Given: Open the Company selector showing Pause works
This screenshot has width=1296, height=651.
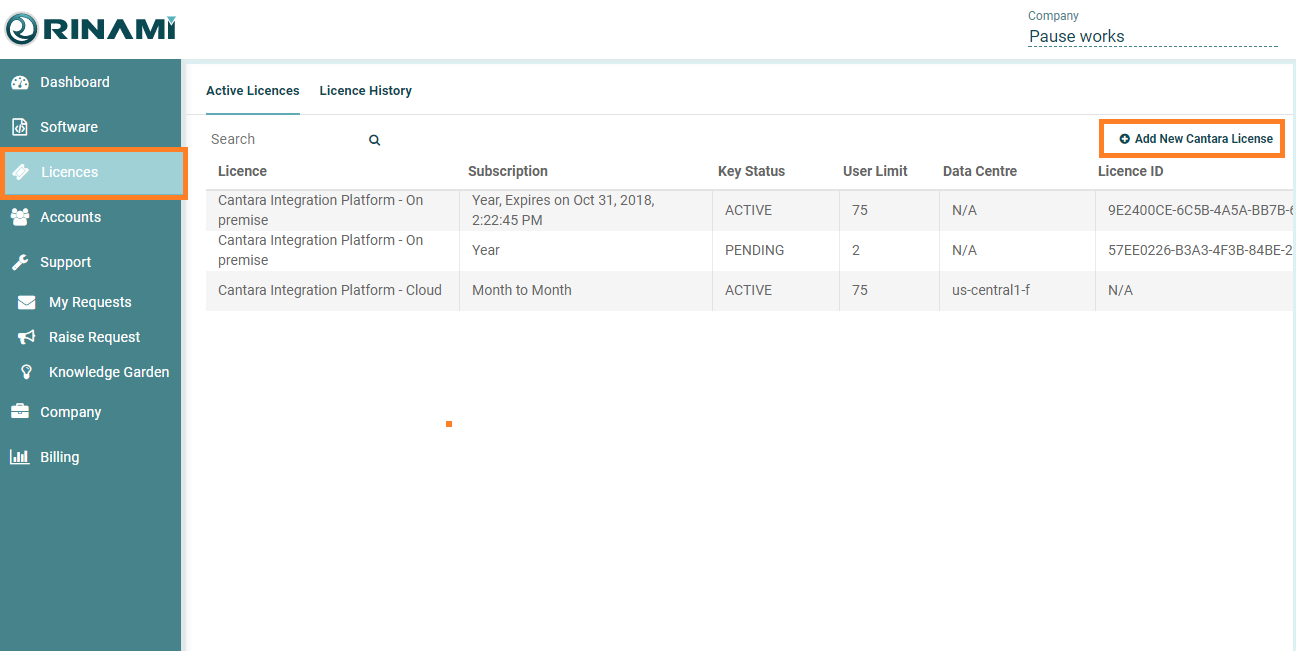Looking at the screenshot, I should pyautogui.click(x=1152, y=37).
